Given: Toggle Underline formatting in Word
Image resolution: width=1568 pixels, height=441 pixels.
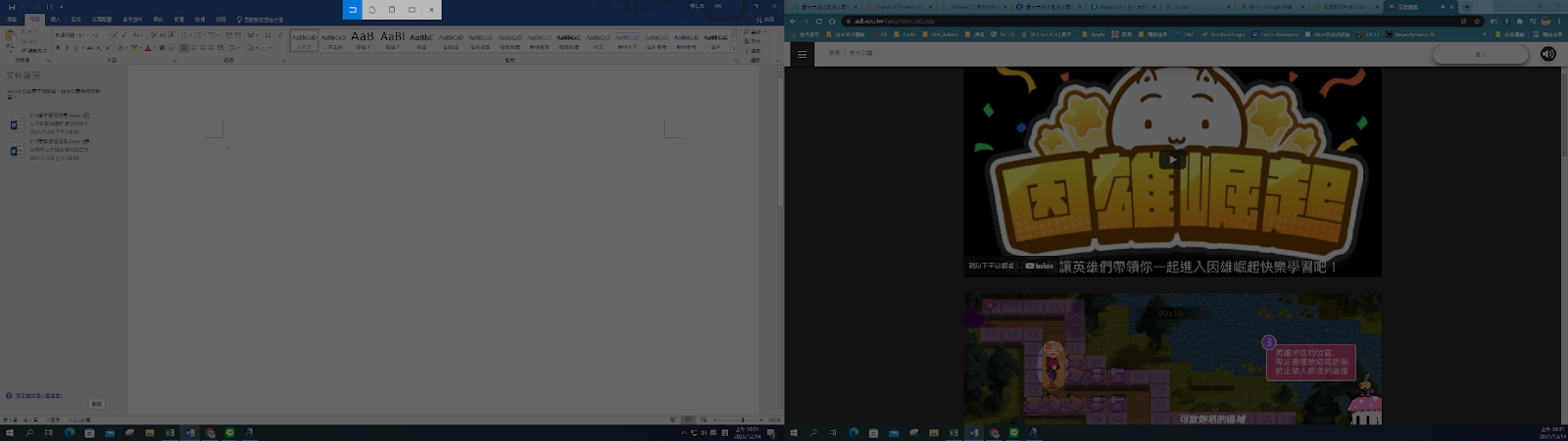Looking at the screenshot, I should coord(75,47).
